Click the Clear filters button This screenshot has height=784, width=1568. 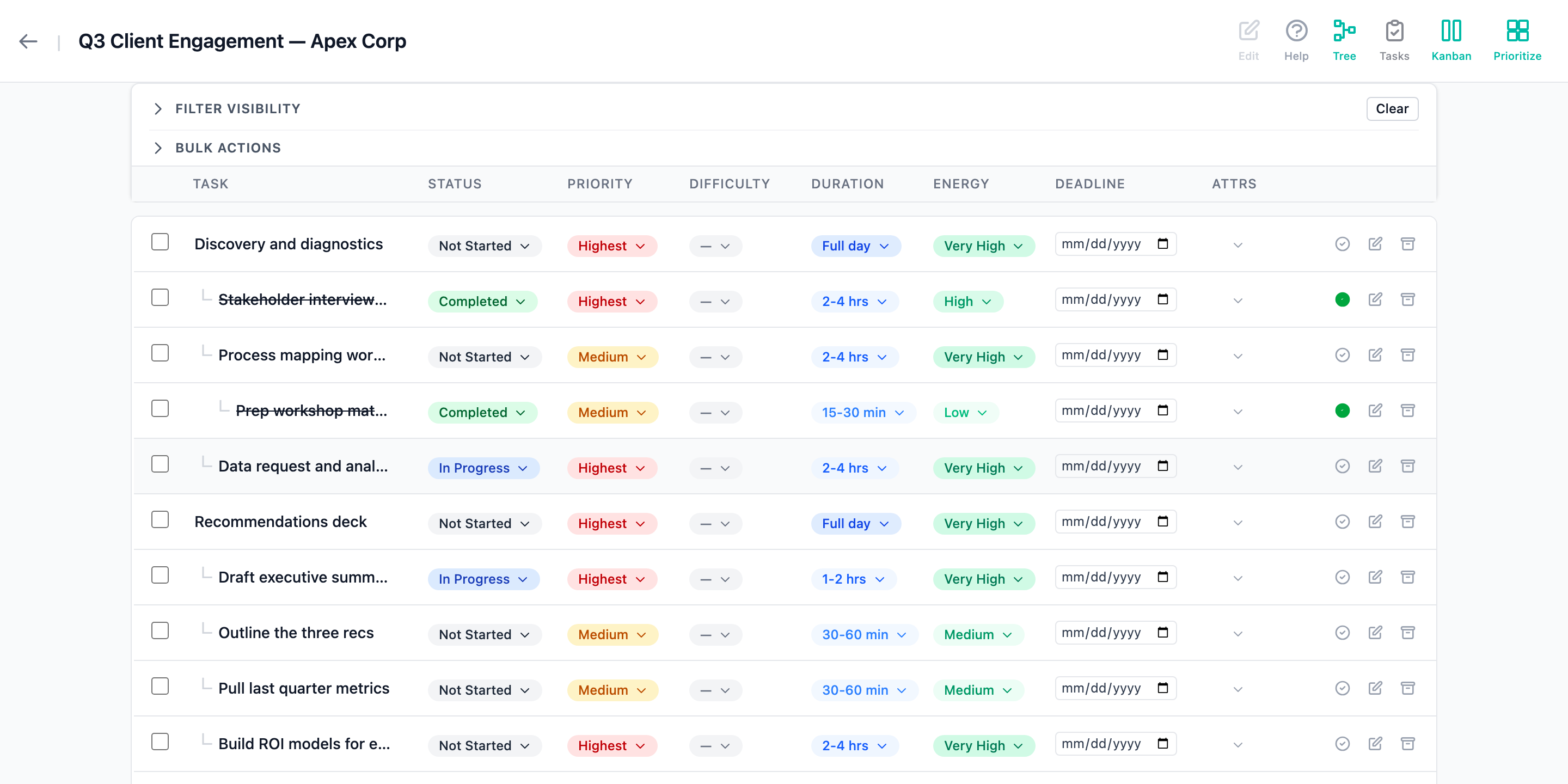(x=1392, y=109)
